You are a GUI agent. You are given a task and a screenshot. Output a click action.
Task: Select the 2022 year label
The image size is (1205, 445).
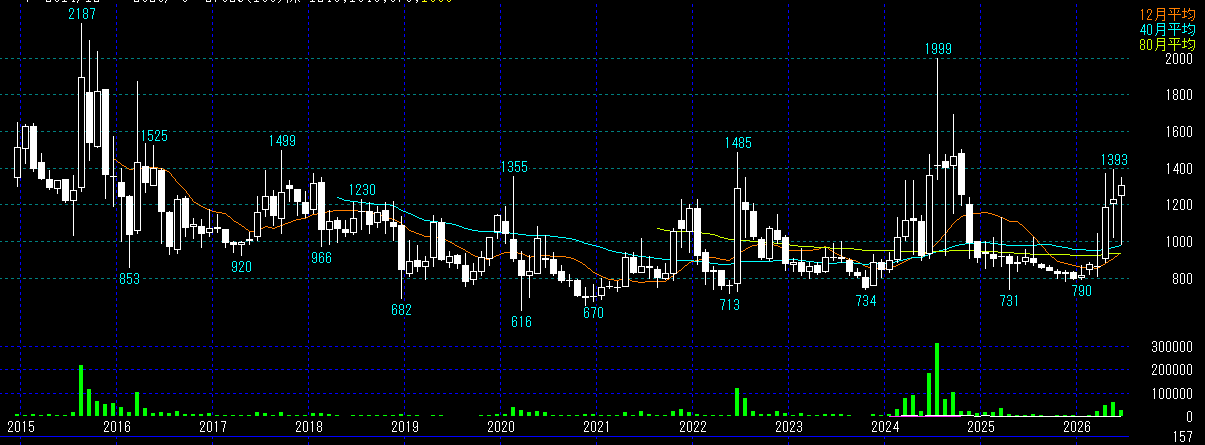coord(693,427)
